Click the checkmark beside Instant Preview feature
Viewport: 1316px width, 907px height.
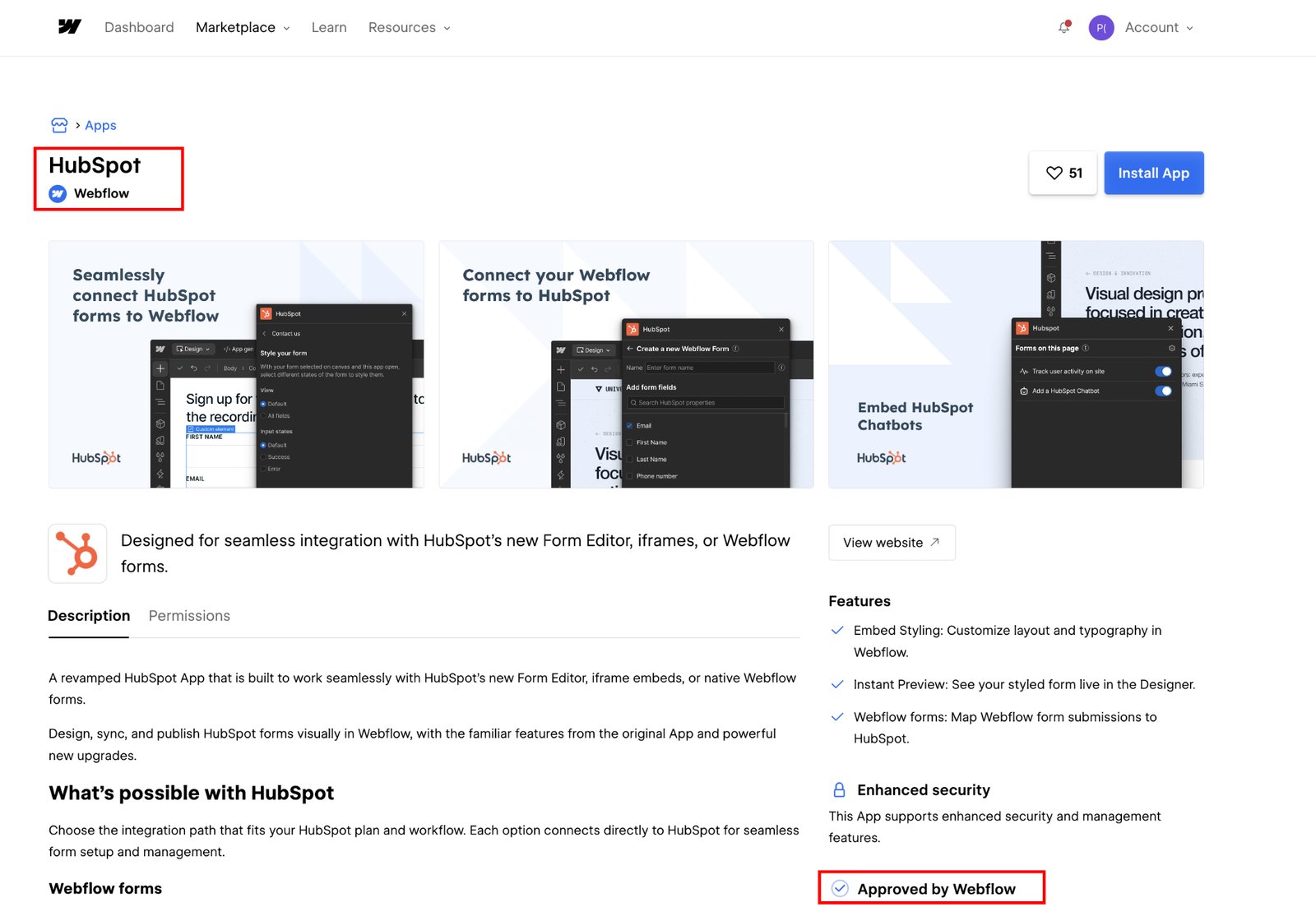837,684
